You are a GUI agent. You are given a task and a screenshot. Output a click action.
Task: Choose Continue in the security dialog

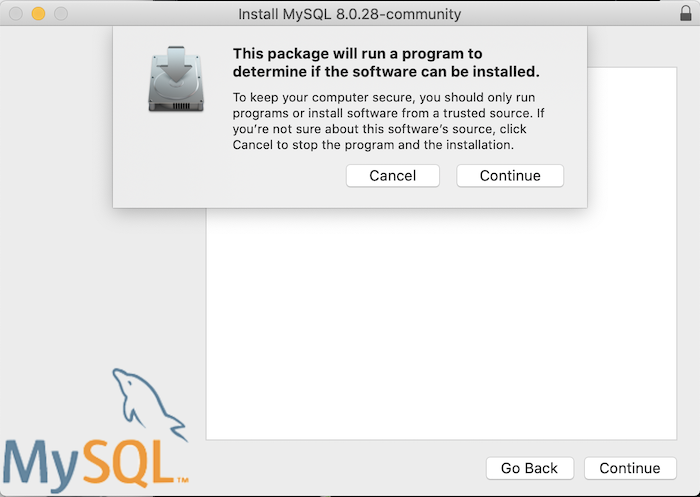510,175
